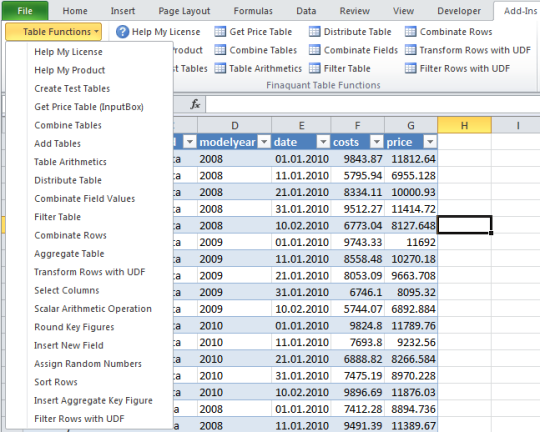Switch to the Formulas ribbon tab
The width and height of the screenshot is (540, 432).
pos(253,11)
